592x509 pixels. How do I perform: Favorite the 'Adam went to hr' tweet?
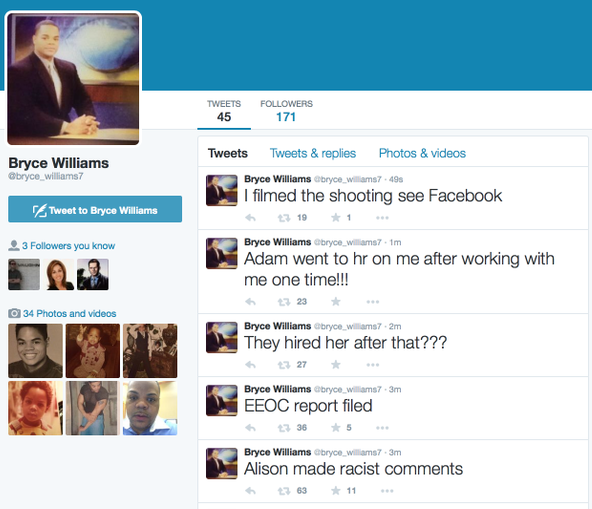pos(336,301)
